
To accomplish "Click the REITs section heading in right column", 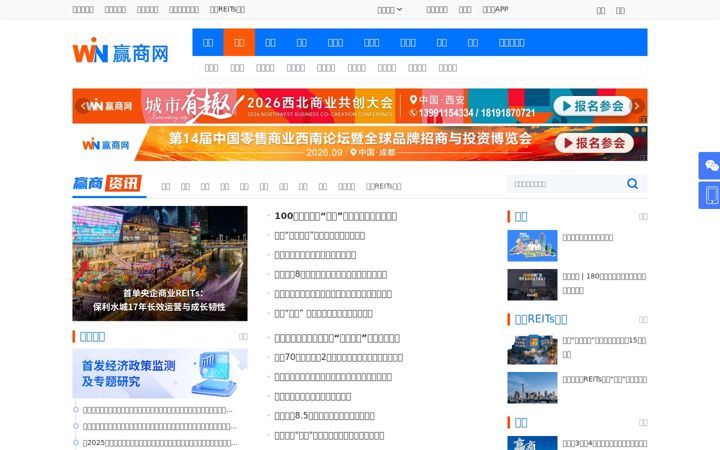I will click(x=541, y=319).
